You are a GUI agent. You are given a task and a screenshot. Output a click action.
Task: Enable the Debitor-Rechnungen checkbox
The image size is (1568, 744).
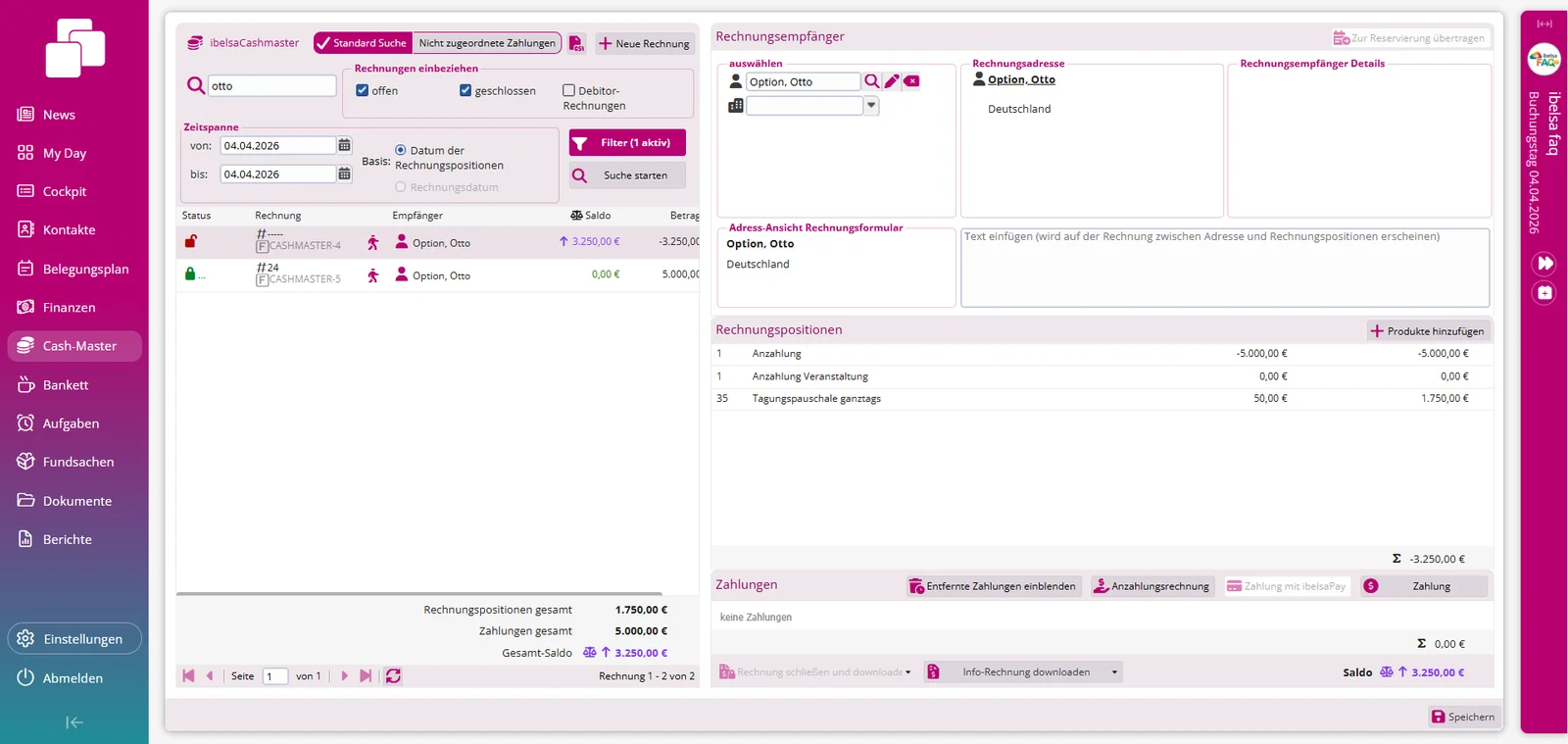point(568,90)
